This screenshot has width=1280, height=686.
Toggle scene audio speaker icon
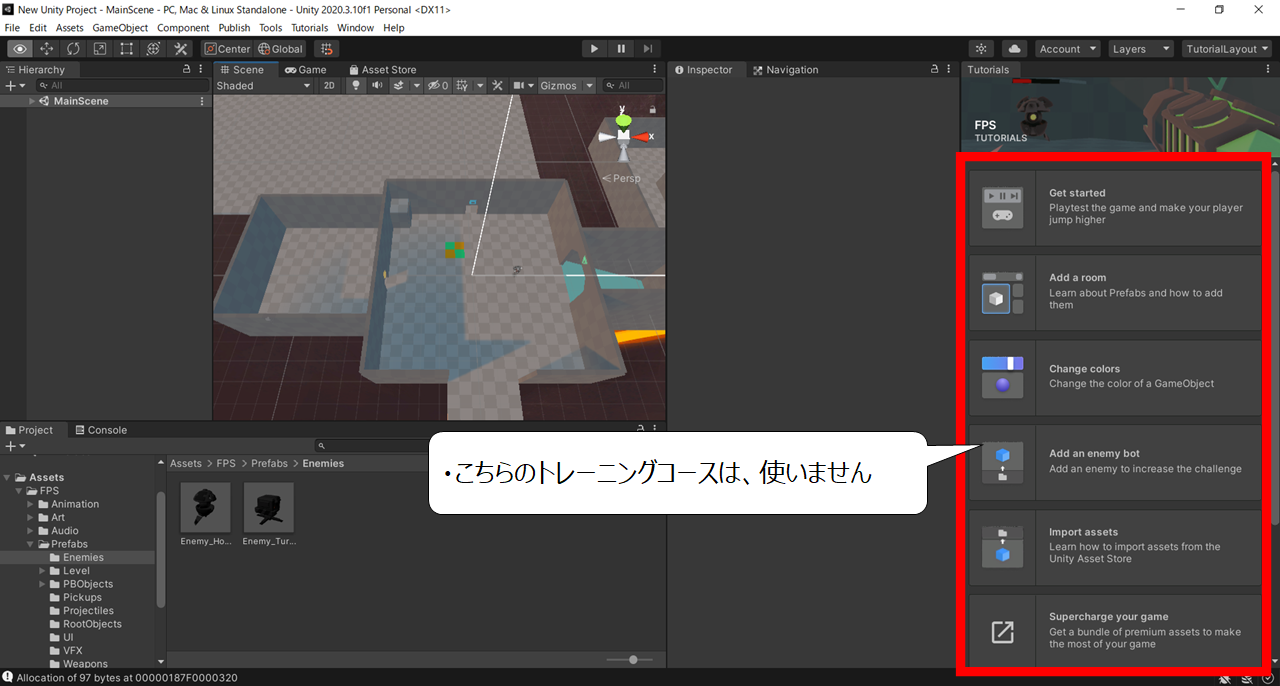point(377,86)
